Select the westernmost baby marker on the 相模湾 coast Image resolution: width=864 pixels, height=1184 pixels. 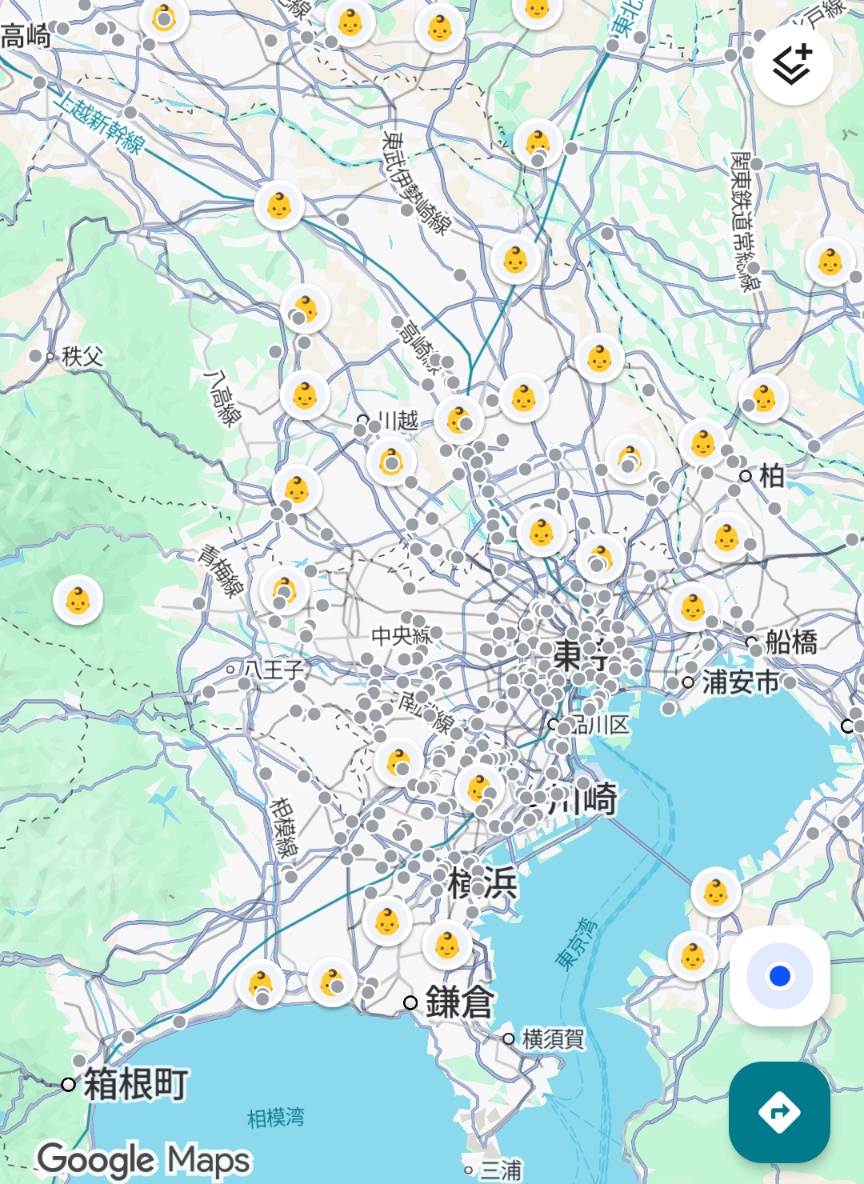coord(261,984)
